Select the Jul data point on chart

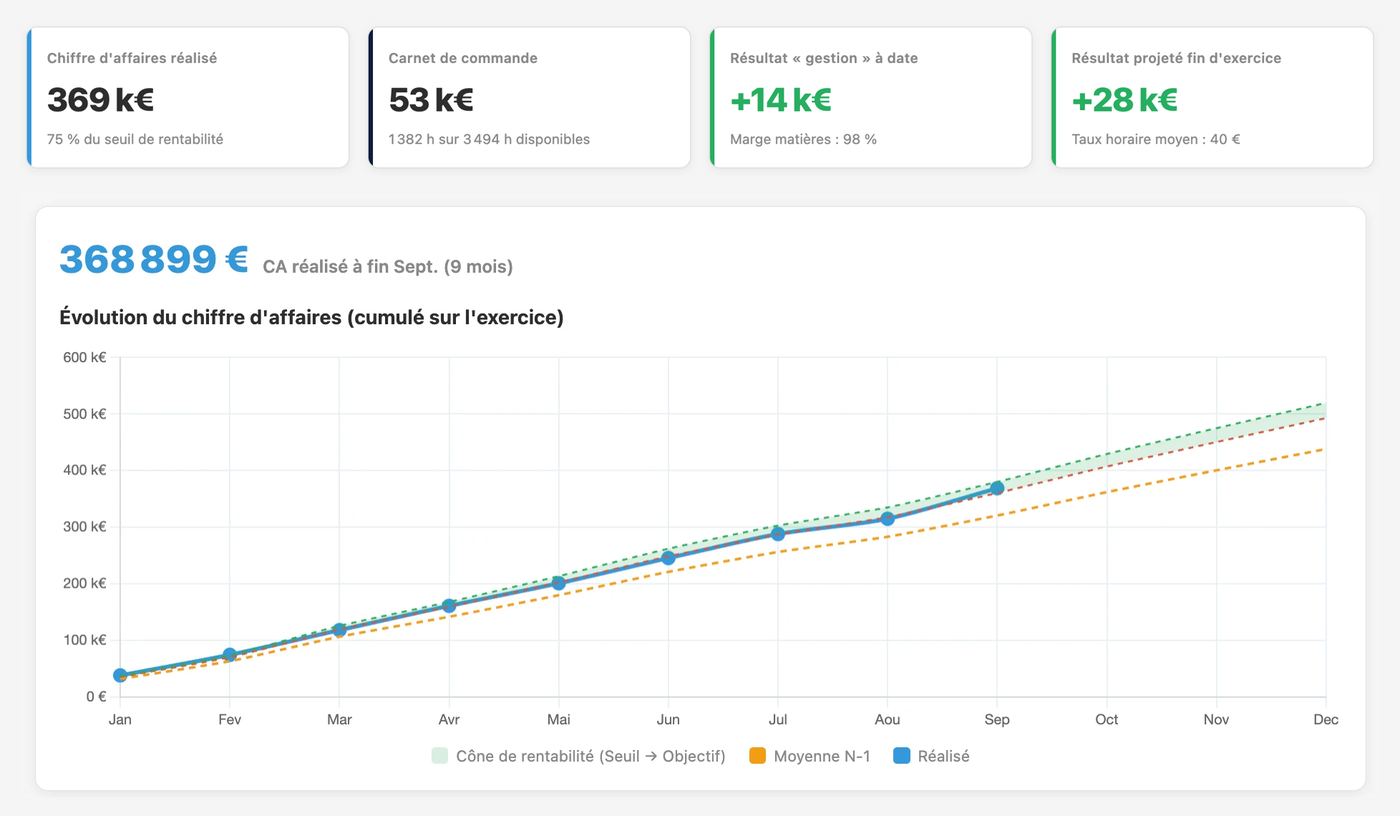pyautogui.click(x=777, y=534)
